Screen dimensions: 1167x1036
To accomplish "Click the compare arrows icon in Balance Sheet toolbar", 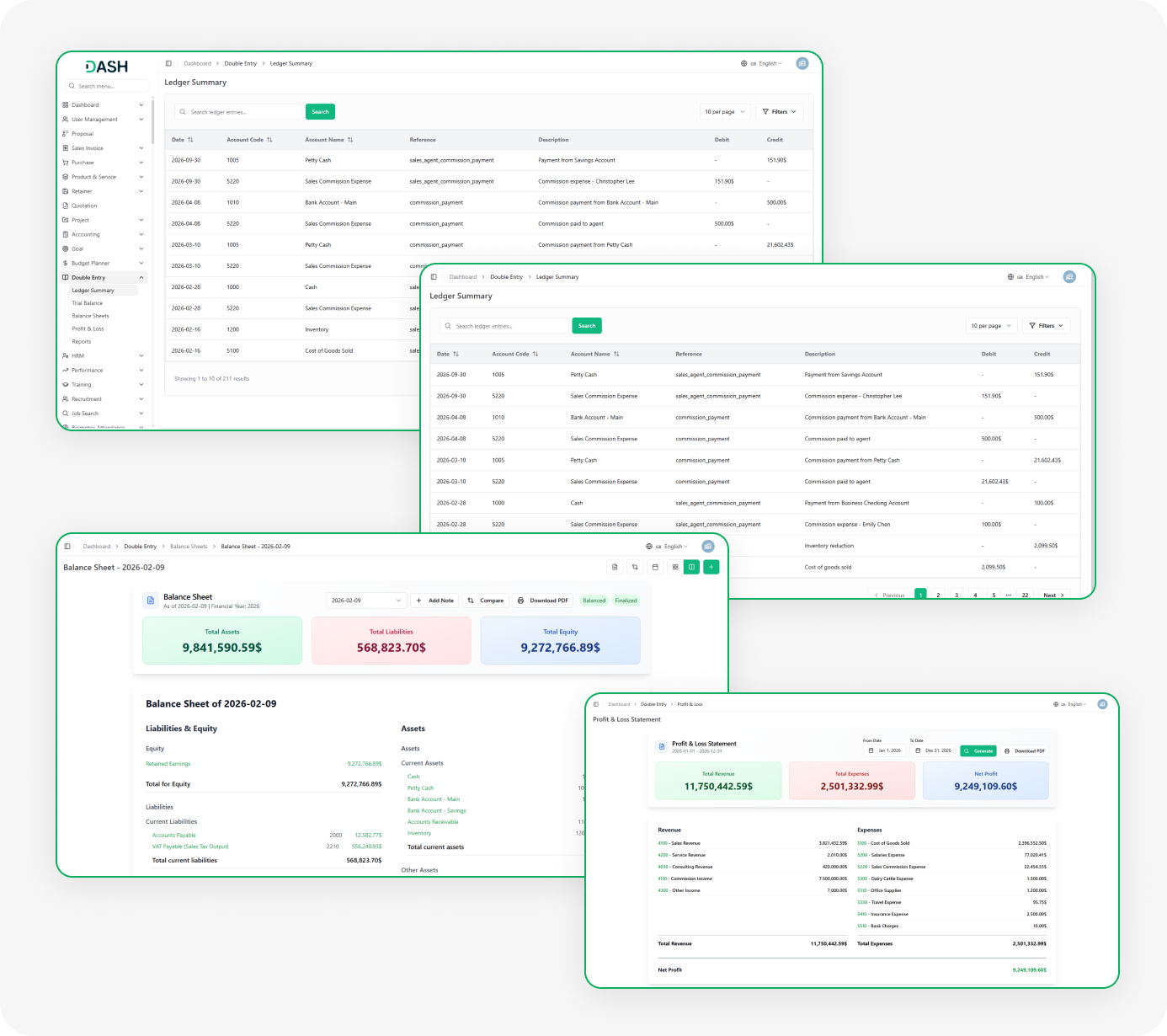I will pos(635,567).
